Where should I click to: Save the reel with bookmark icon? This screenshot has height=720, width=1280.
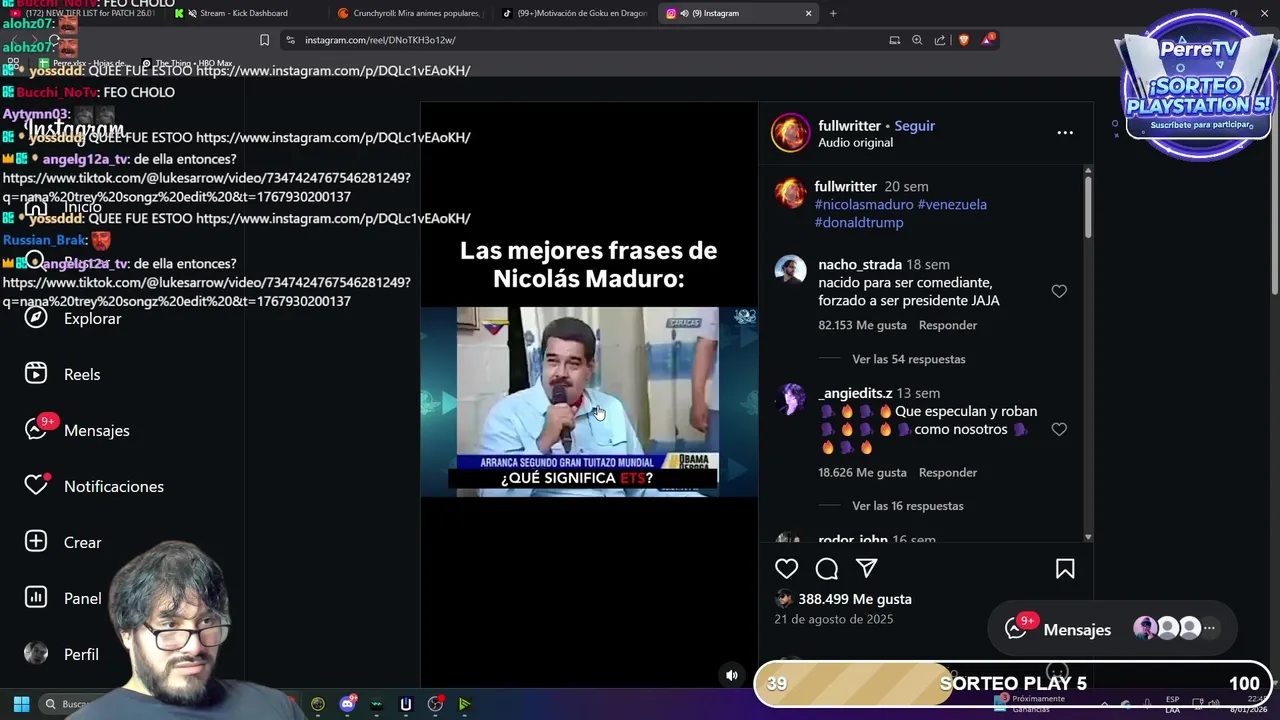[x=1065, y=568]
